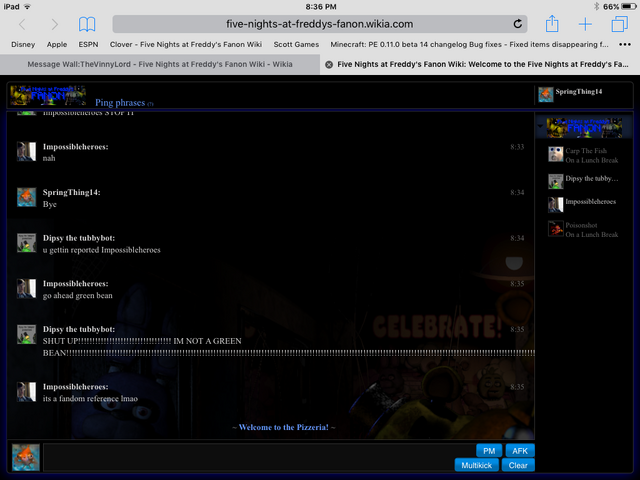Viewport: 640px width, 480px height.
Task: Tap the 8:36 PM clock
Action: [x=321, y=7]
